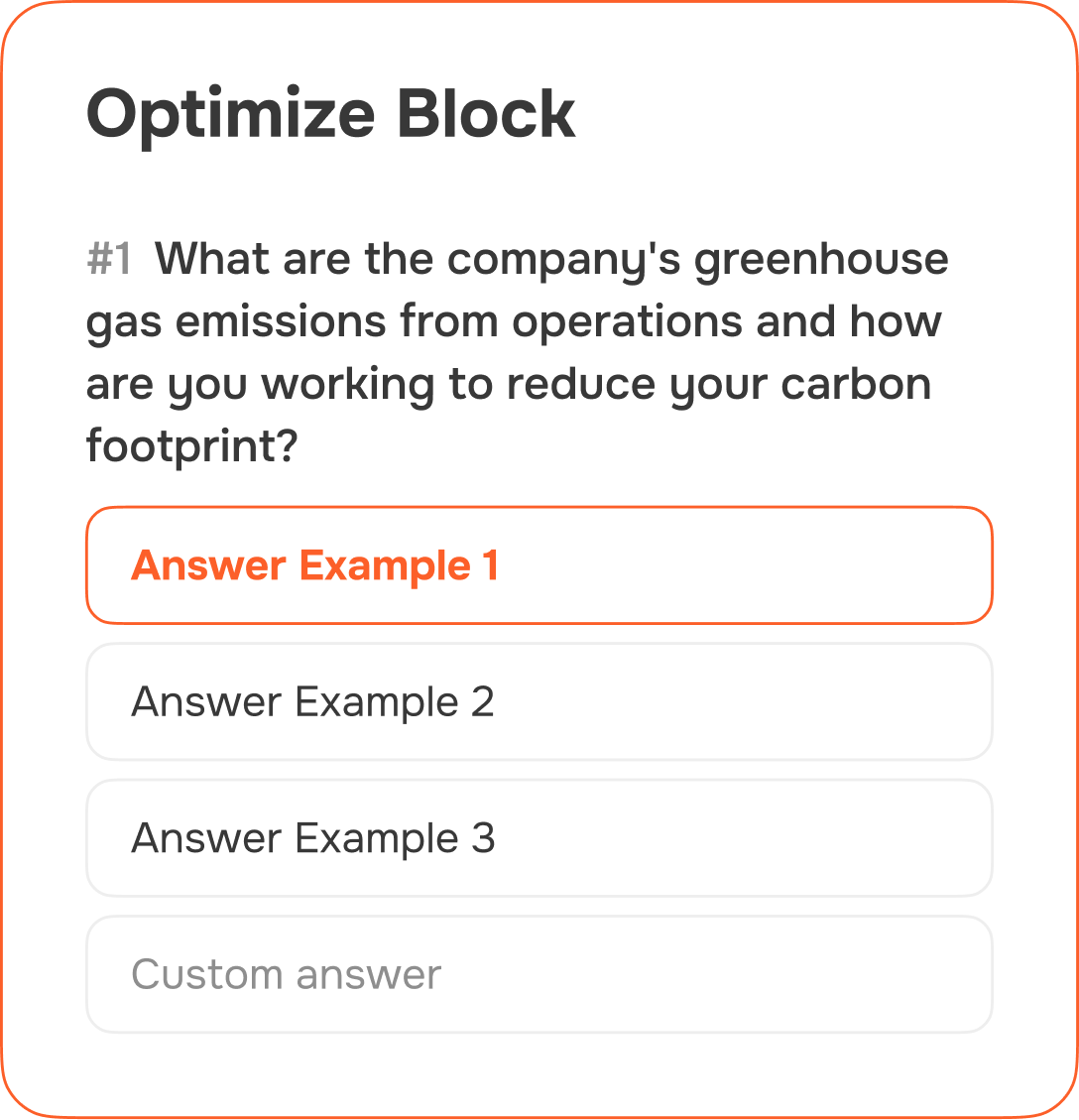The width and height of the screenshot is (1079, 1120).
Task: Click the "Answer Example 2" label text
Action: point(312,702)
